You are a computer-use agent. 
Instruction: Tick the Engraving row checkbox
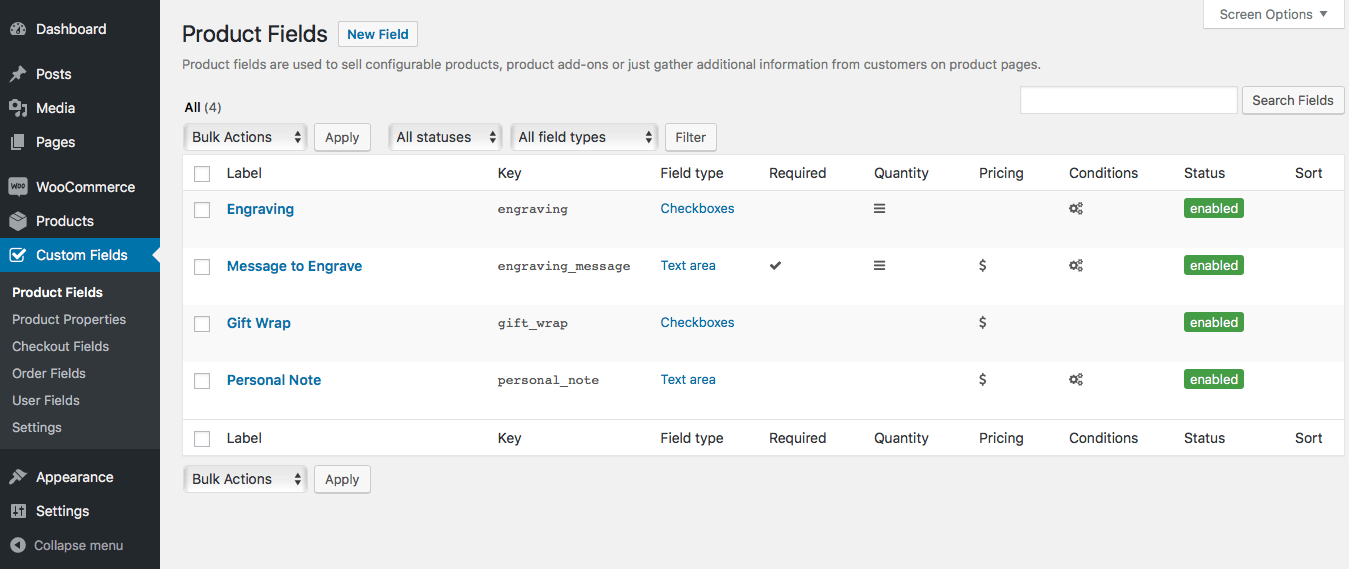tap(202, 210)
